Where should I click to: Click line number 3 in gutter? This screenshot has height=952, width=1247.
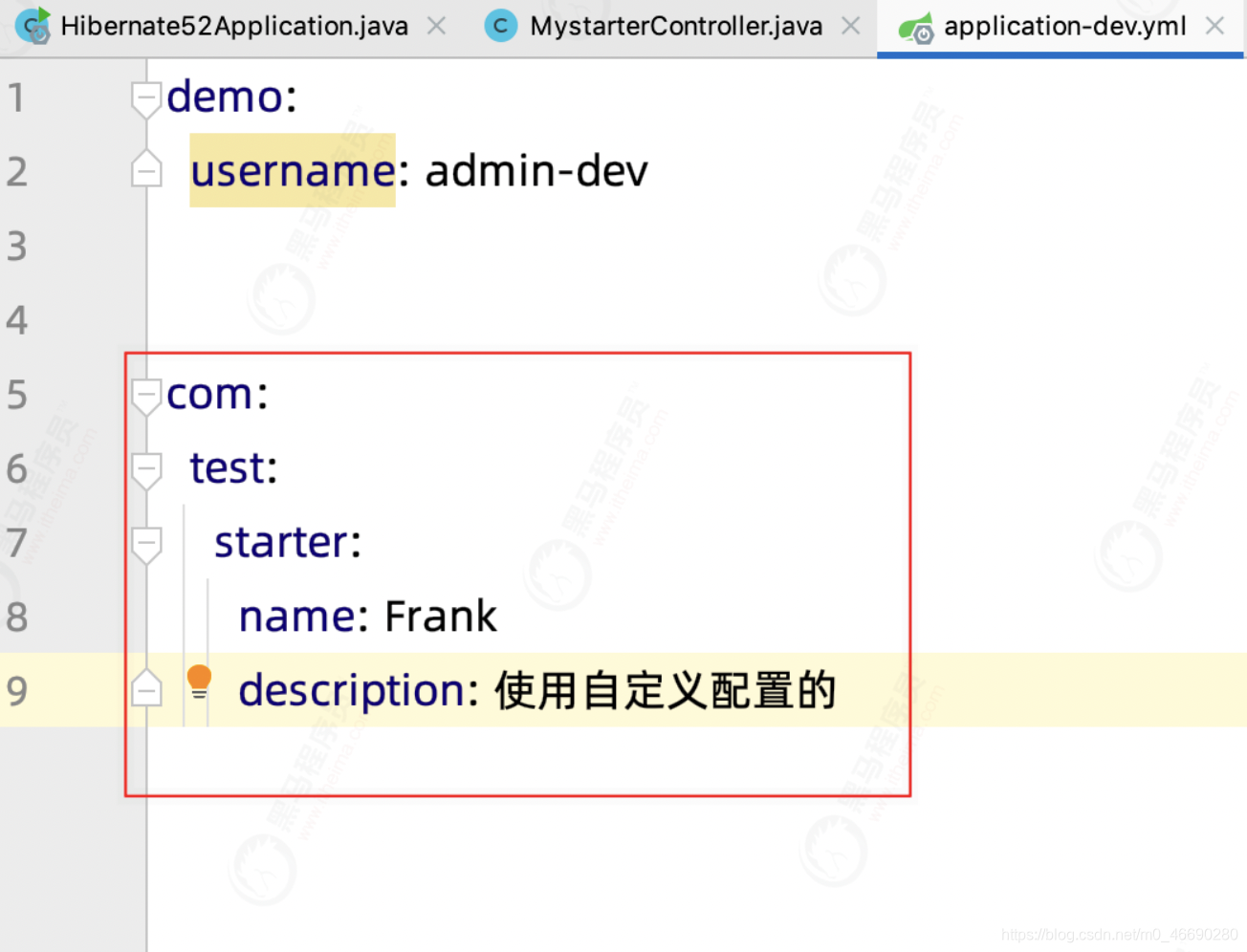tap(16, 246)
